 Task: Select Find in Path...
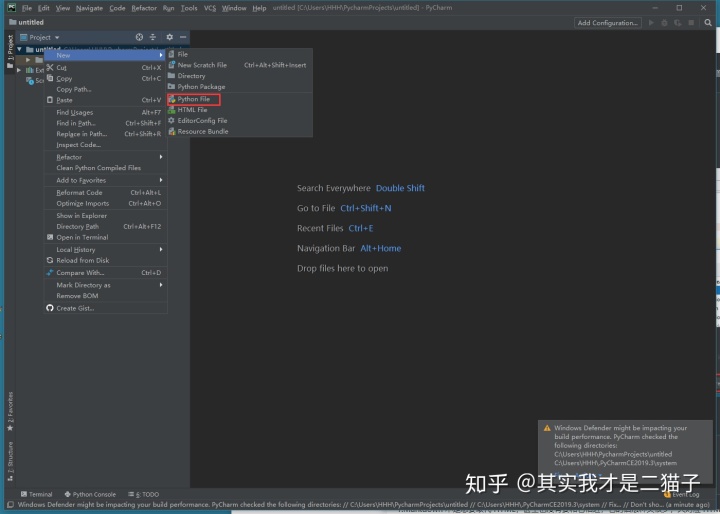pyautogui.click(x=105, y=123)
